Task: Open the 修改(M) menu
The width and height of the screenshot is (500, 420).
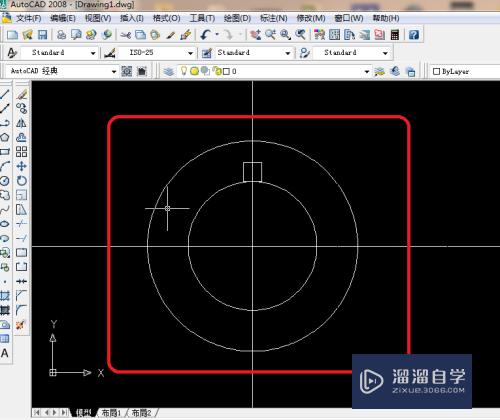Action: (311, 18)
